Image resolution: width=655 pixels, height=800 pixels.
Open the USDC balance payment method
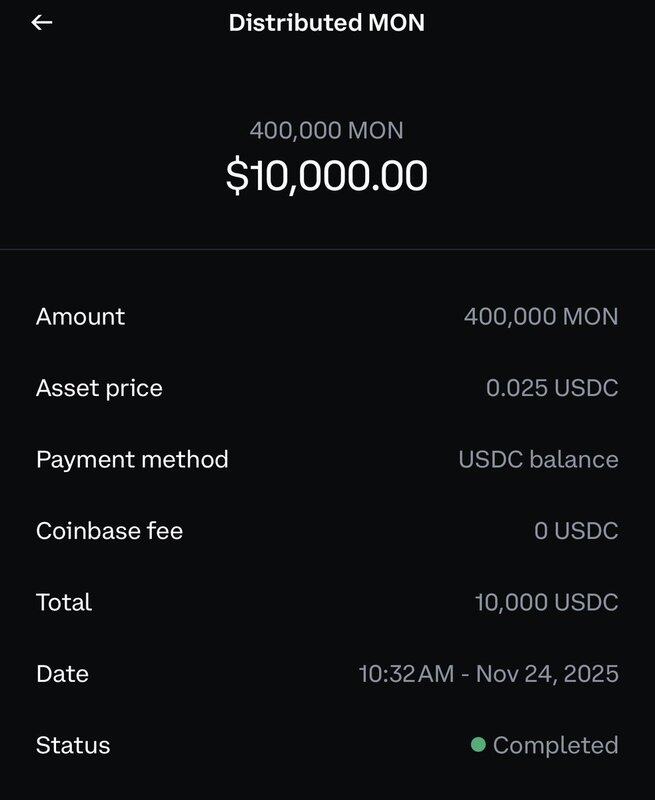point(538,459)
